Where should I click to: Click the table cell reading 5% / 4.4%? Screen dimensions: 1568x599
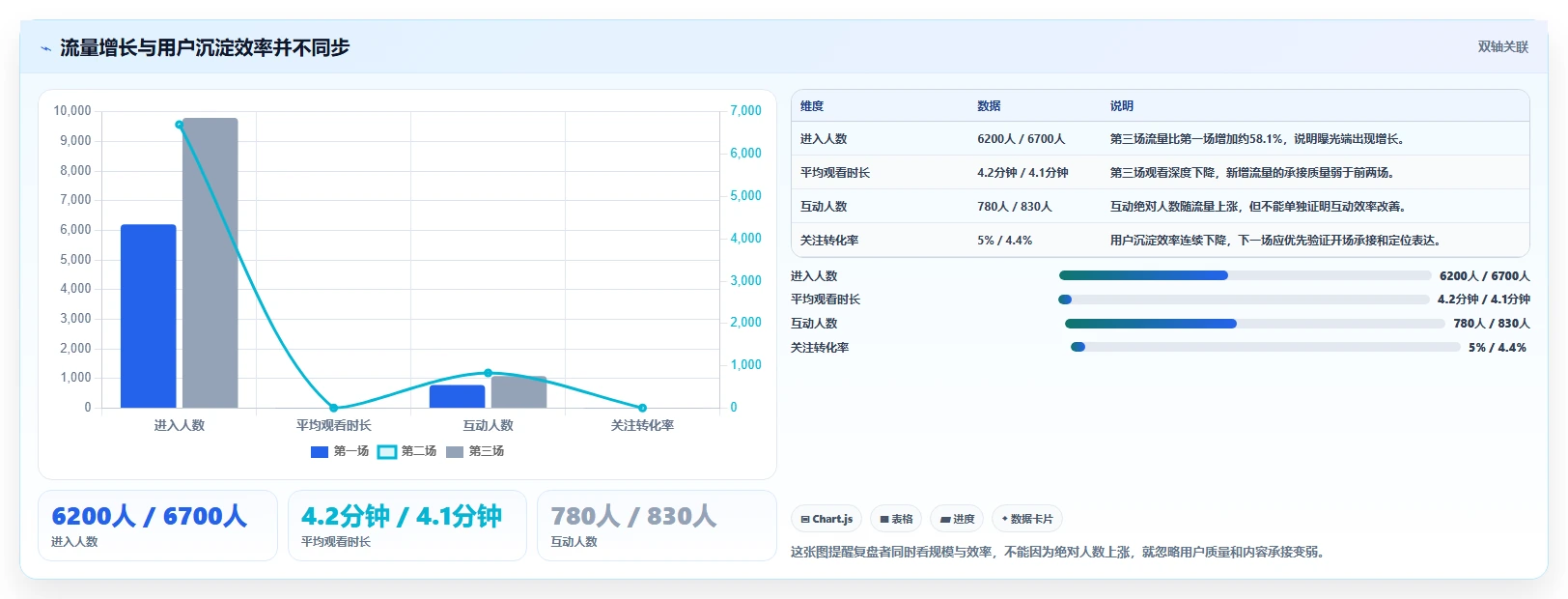click(1004, 241)
